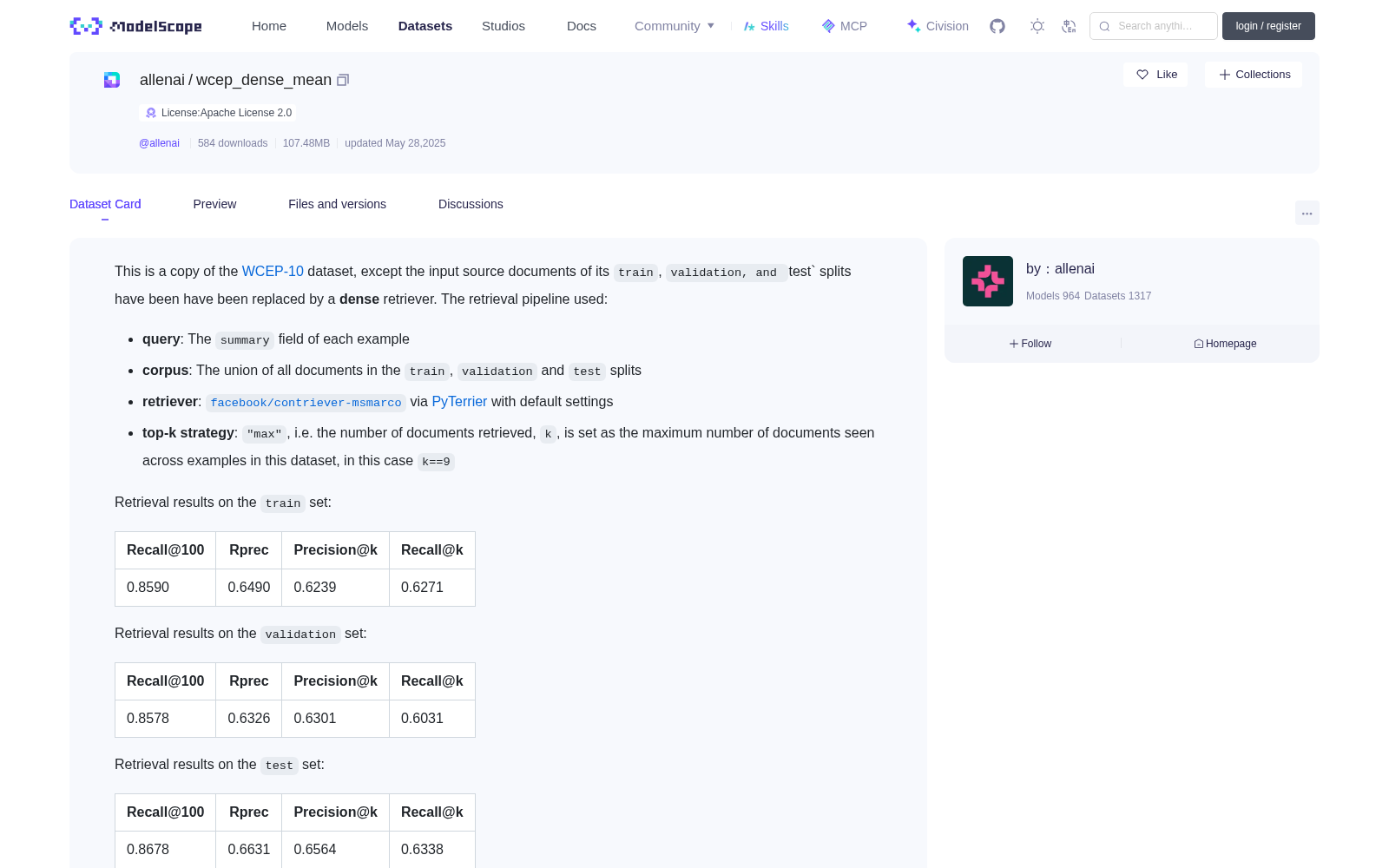
Task: Follow the allenai organization
Action: pos(1030,344)
